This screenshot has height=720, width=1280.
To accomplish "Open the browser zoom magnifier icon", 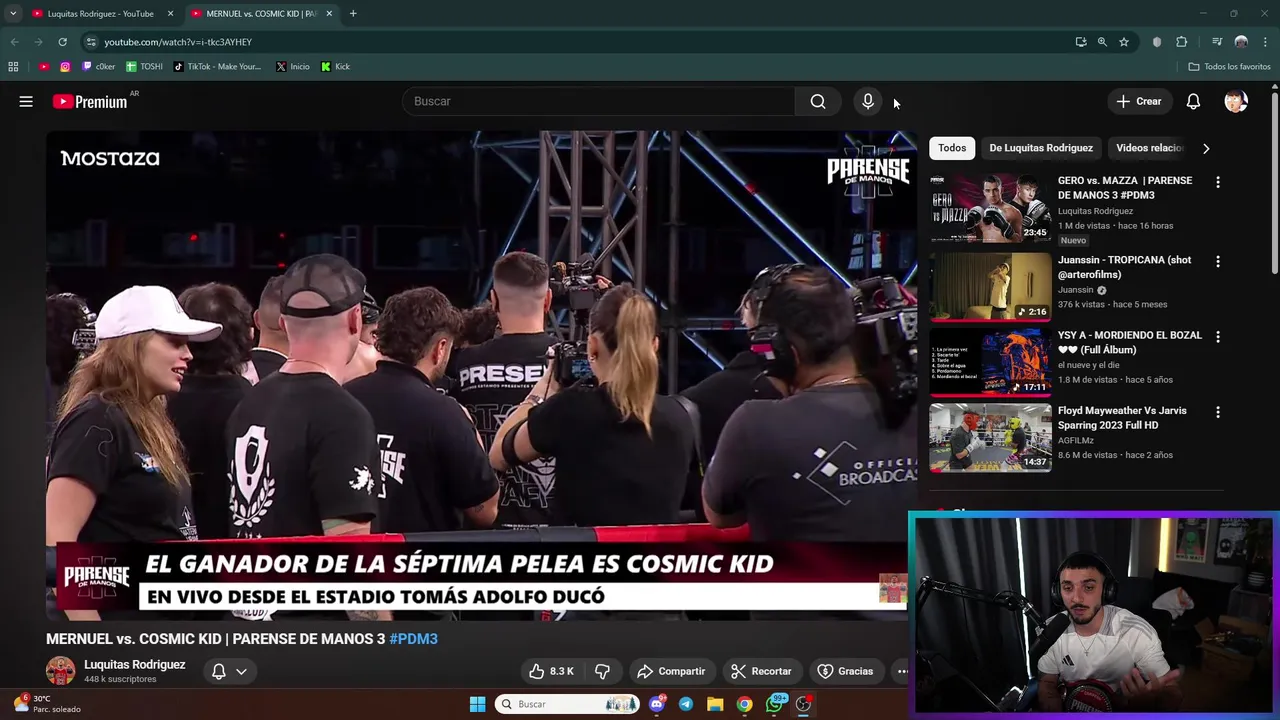I will [1102, 42].
